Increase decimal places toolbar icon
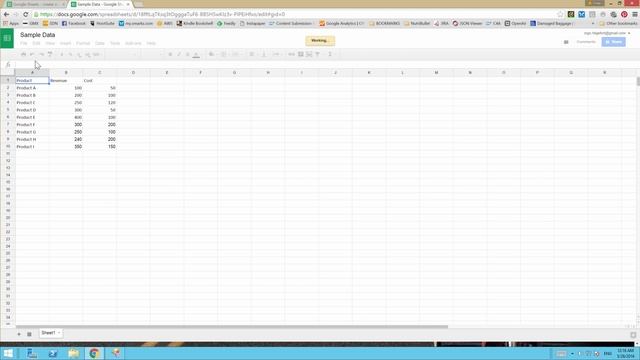The image size is (640, 360). click(87, 54)
